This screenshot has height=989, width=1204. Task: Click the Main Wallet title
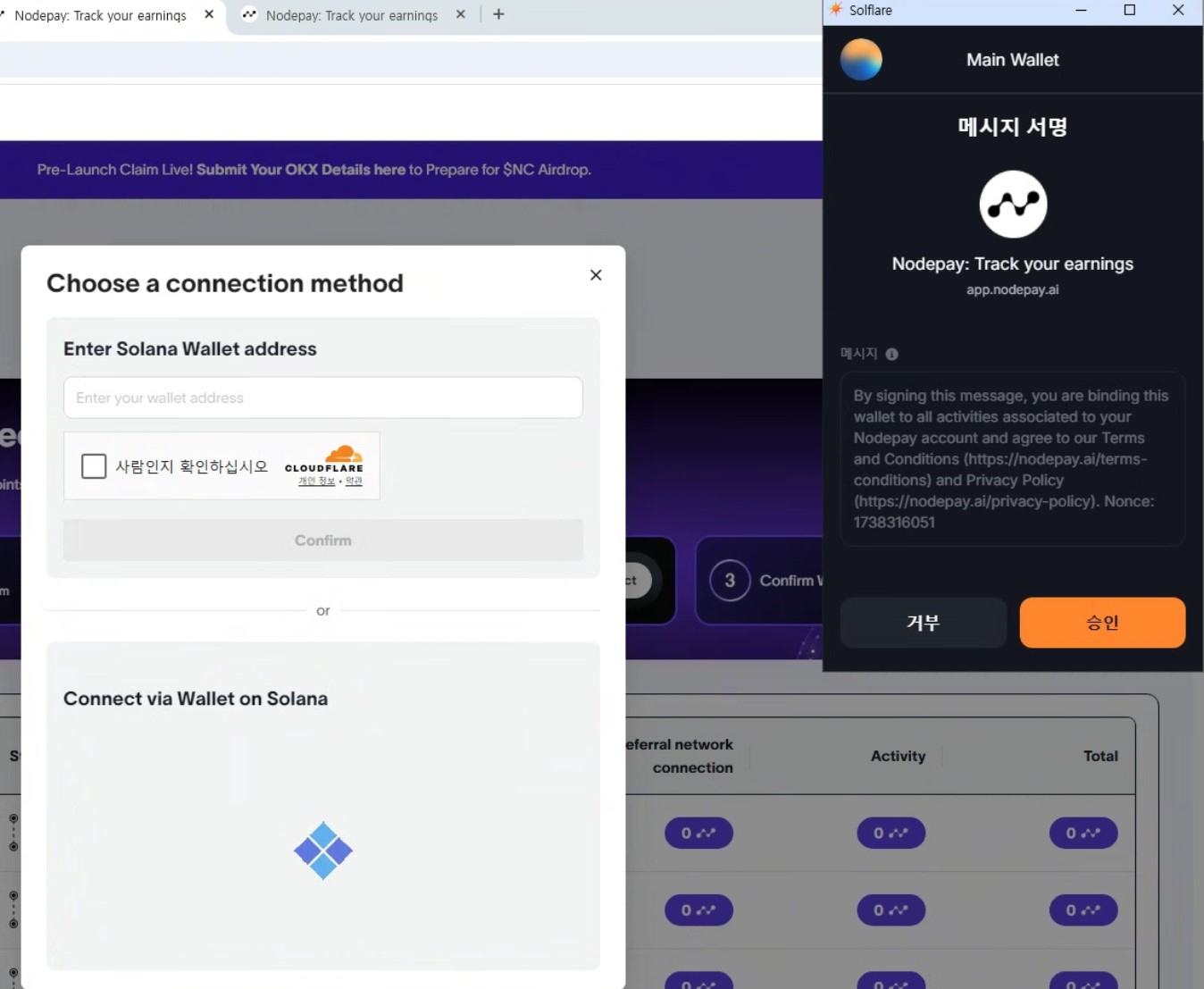tap(1012, 60)
